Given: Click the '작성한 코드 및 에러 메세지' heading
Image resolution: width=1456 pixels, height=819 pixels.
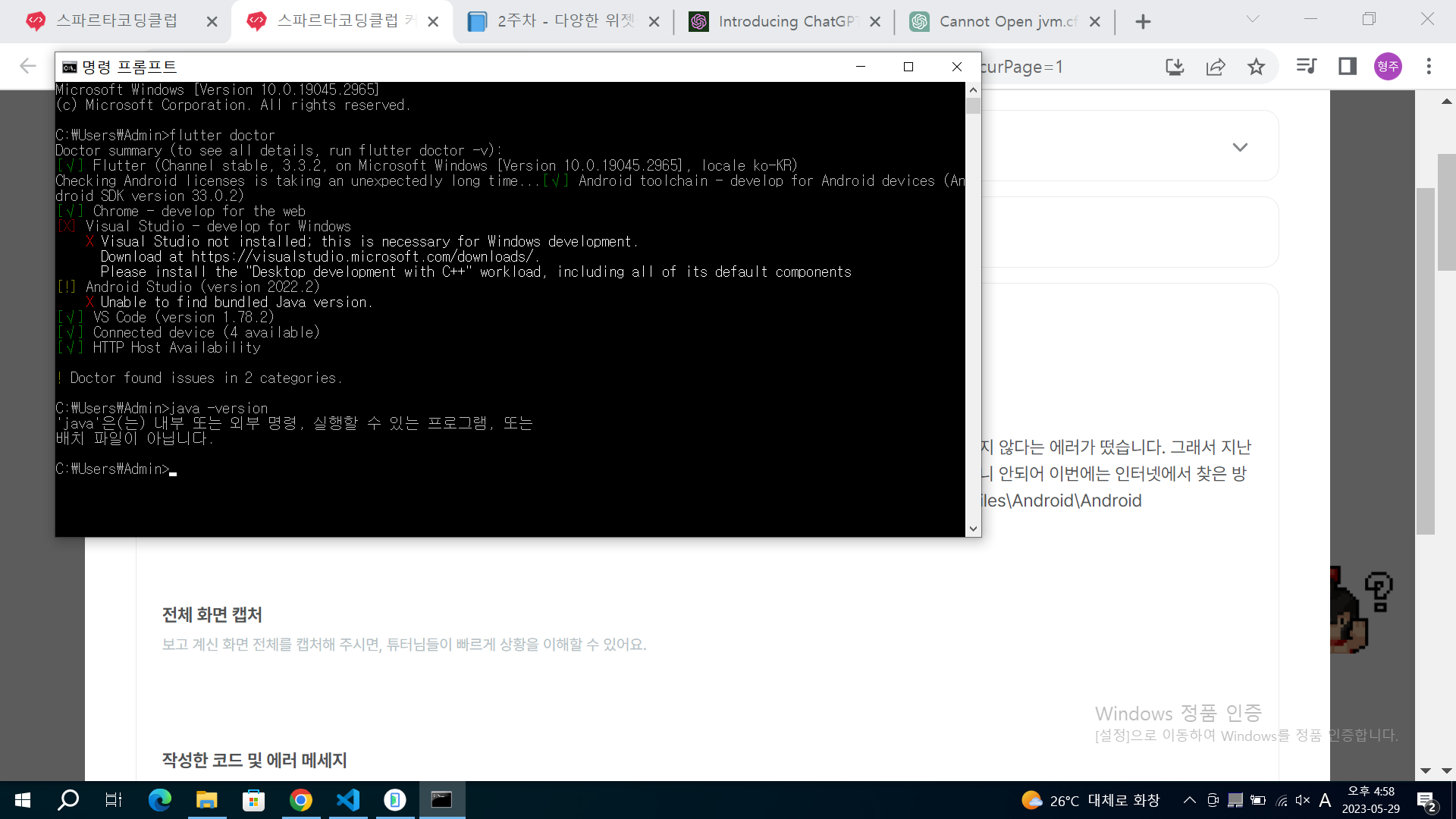Looking at the screenshot, I should [x=254, y=760].
